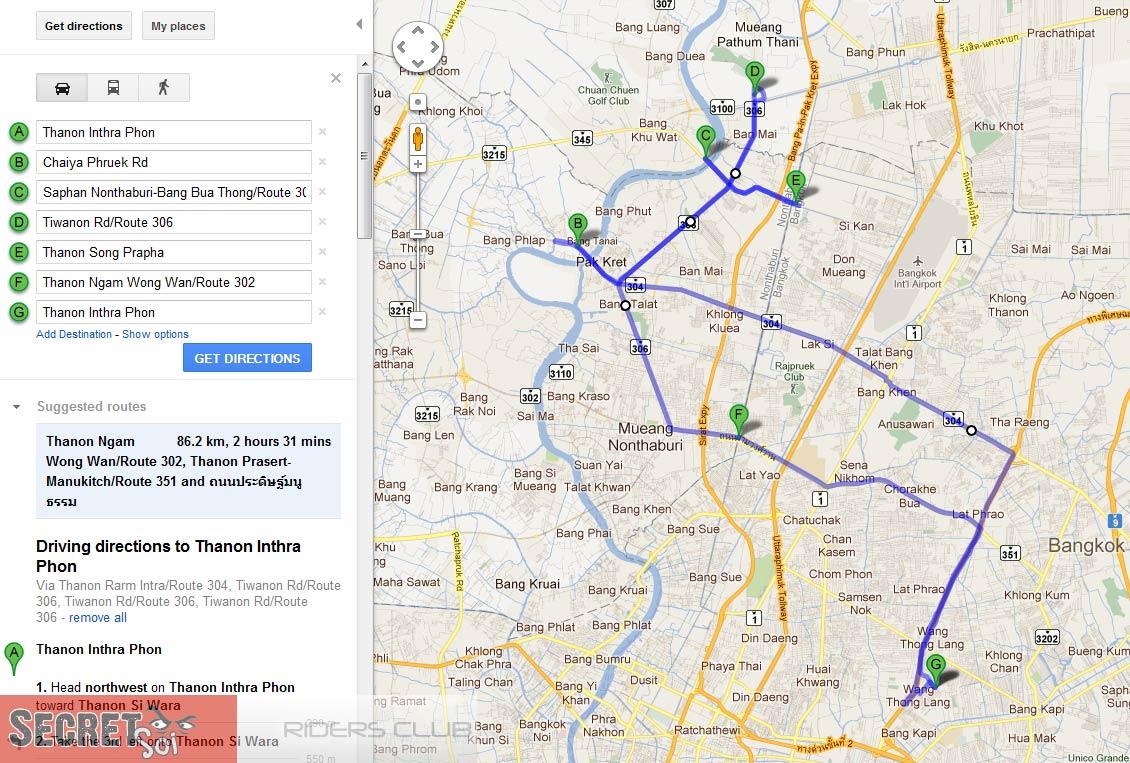This screenshot has height=763, width=1130.
Task: Click green marker C in the destination list
Action: [19, 192]
